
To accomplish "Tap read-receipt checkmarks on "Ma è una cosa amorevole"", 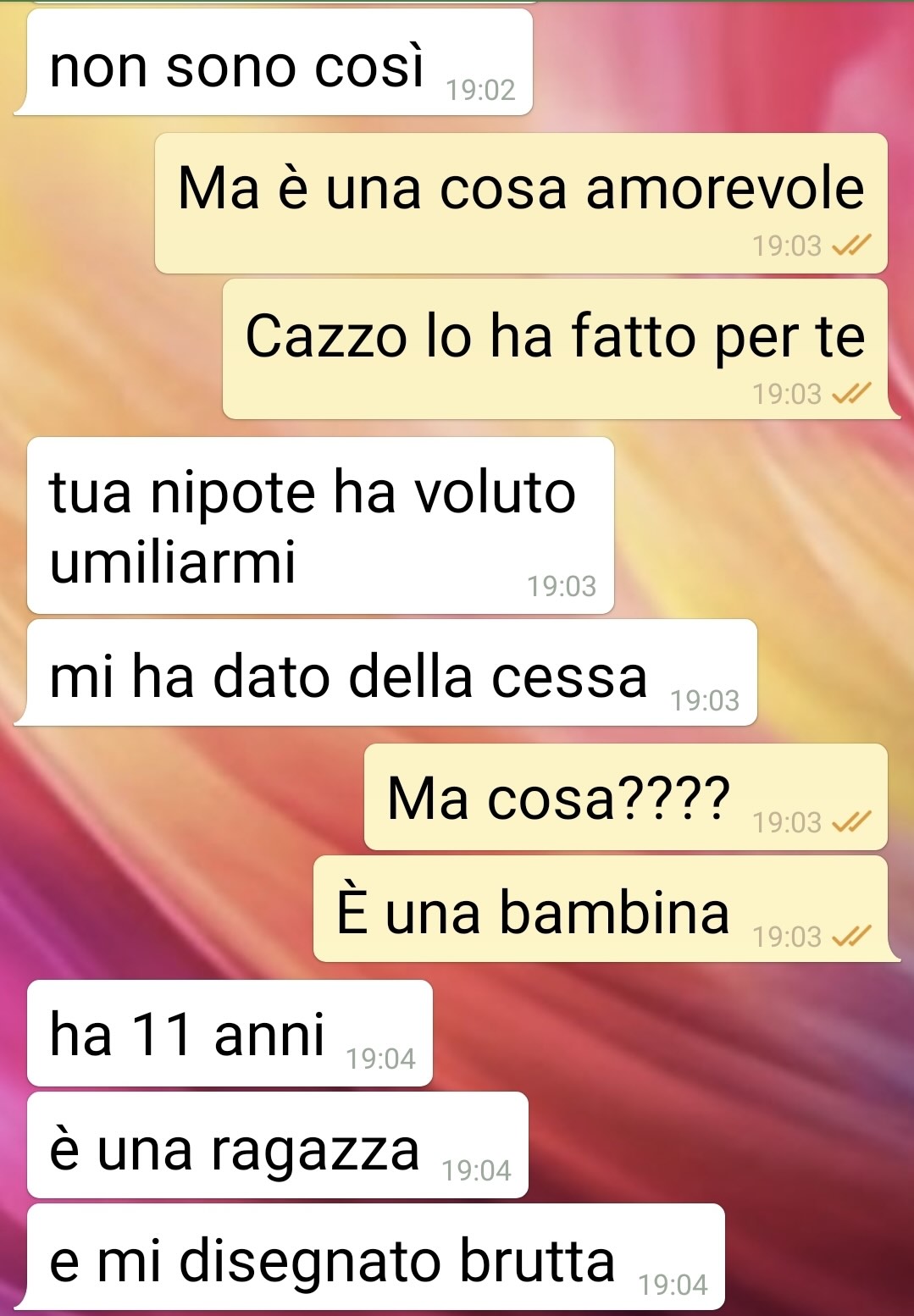I will tap(851, 246).
